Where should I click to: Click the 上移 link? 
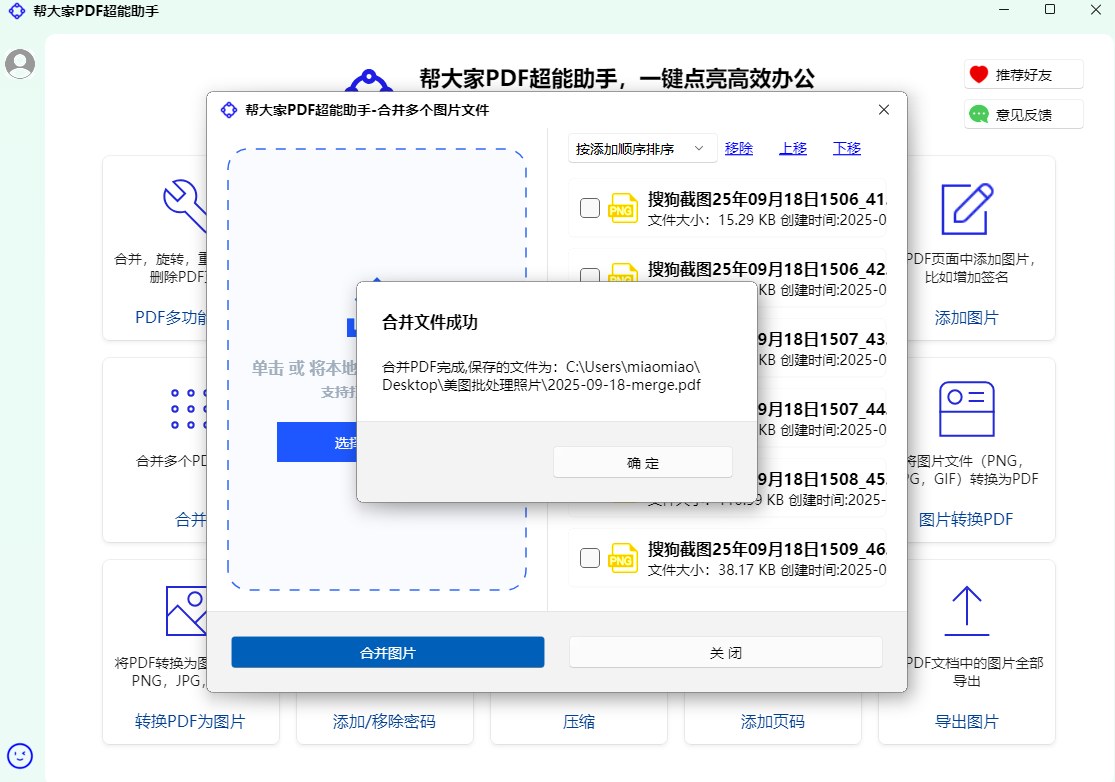pos(793,149)
